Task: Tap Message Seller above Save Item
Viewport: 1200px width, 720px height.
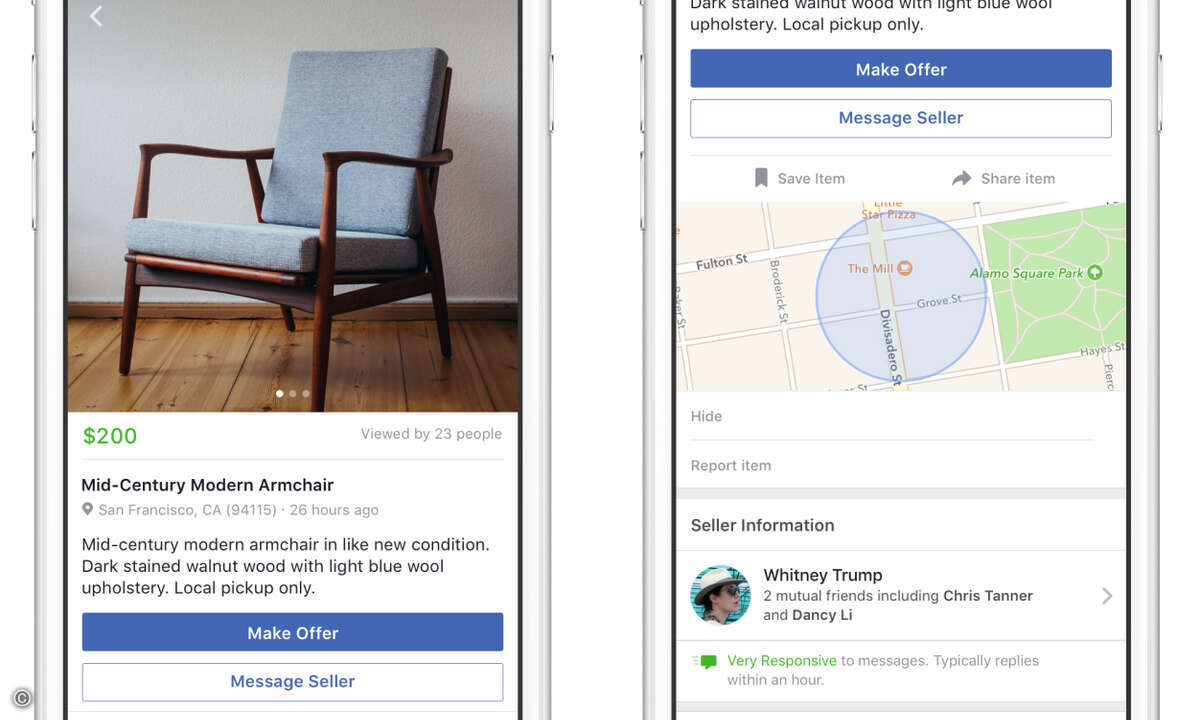Action: tap(901, 118)
